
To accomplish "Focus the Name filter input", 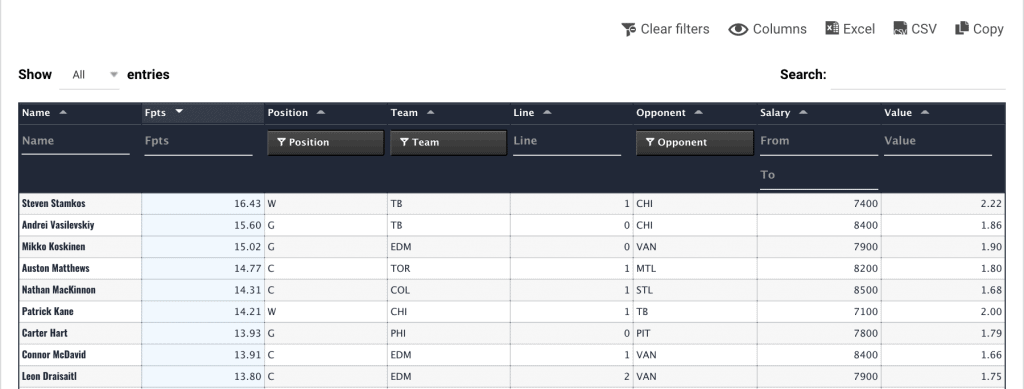I will click(76, 141).
